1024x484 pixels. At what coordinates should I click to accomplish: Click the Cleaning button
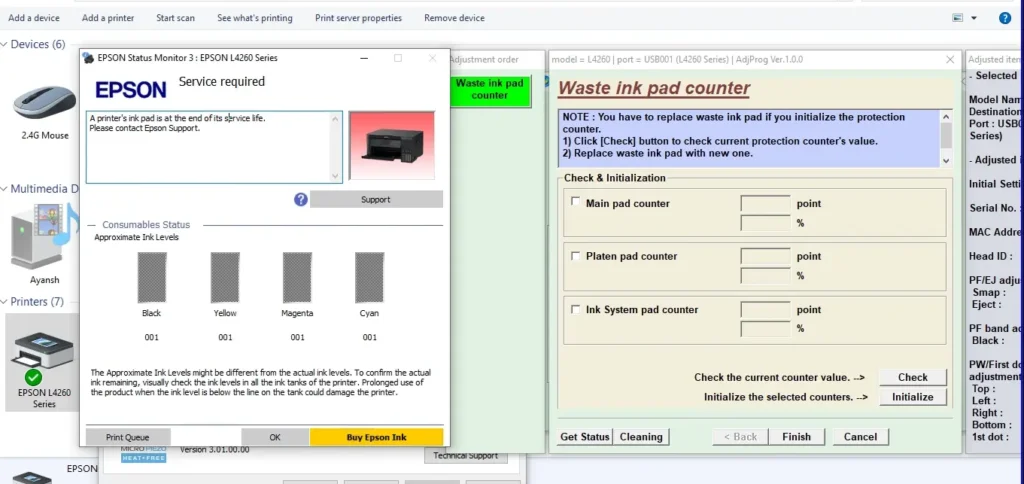[x=641, y=436]
